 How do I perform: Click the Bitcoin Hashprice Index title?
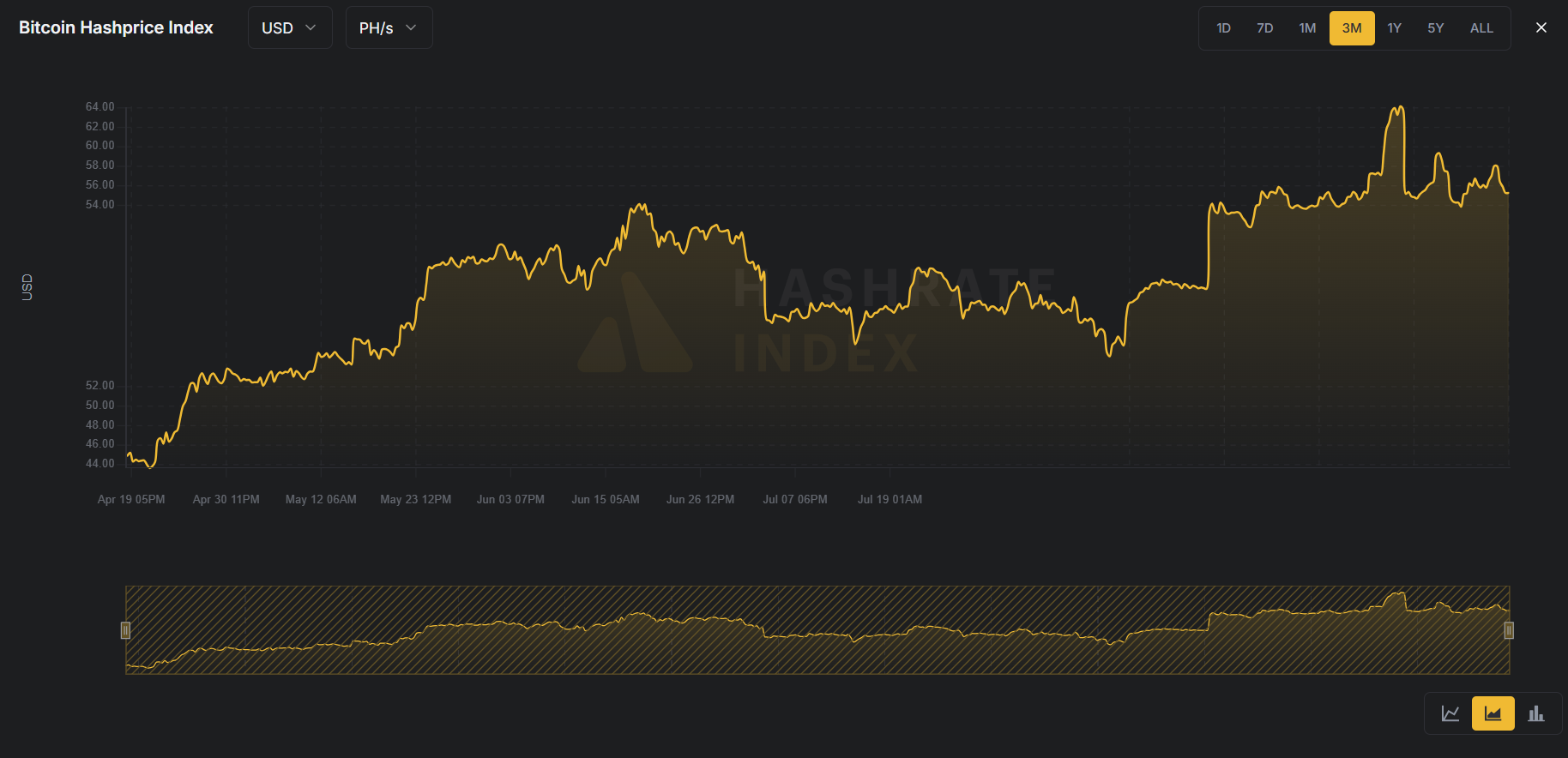point(116,27)
